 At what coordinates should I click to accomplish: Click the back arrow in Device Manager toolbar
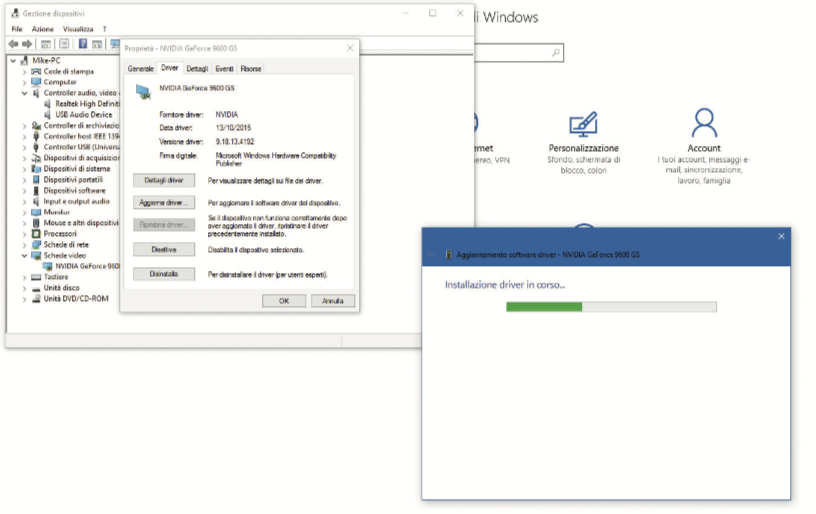[14, 44]
